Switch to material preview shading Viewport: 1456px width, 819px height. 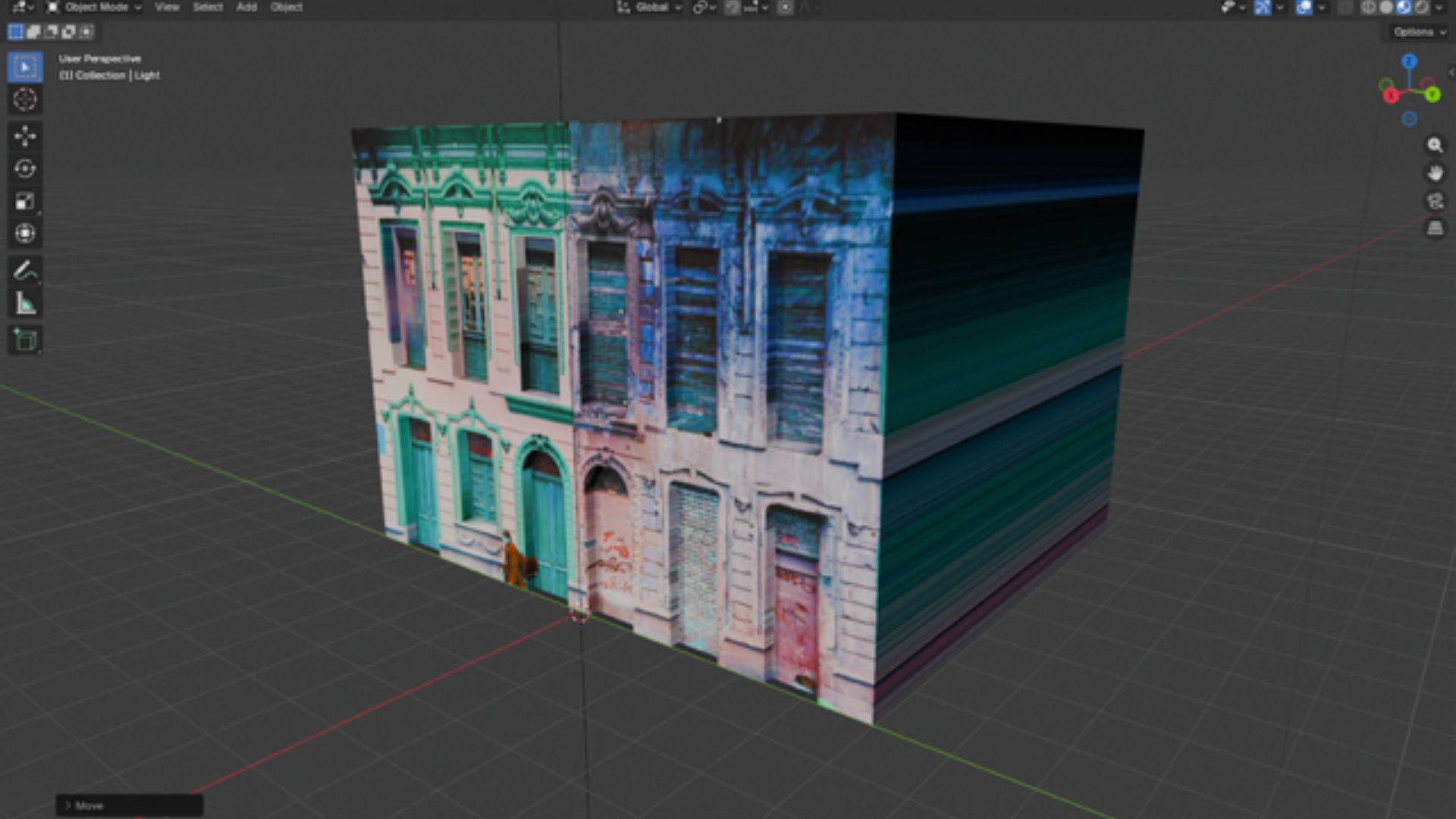pyautogui.click(x=1404, y=8)
